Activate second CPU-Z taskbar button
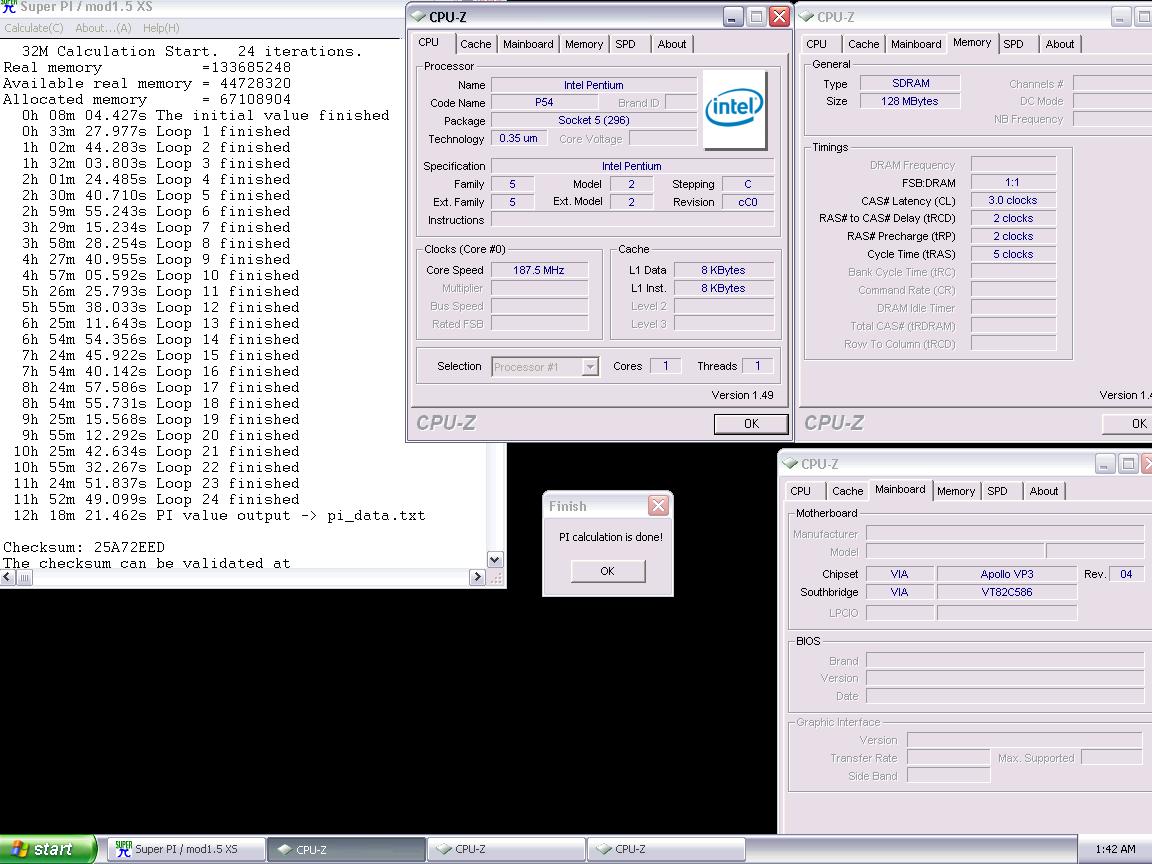This screenshot has height=864, width=1152. (505, 849)
